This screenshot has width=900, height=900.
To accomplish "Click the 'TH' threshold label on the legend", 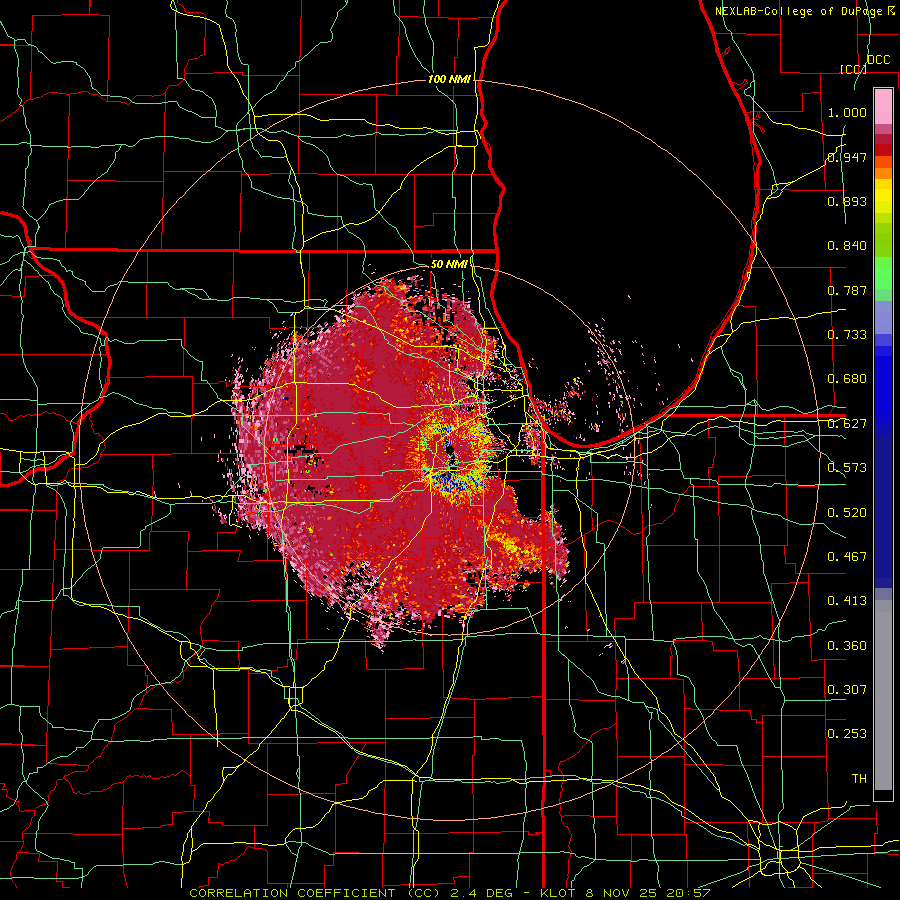I will click(859, 779).
